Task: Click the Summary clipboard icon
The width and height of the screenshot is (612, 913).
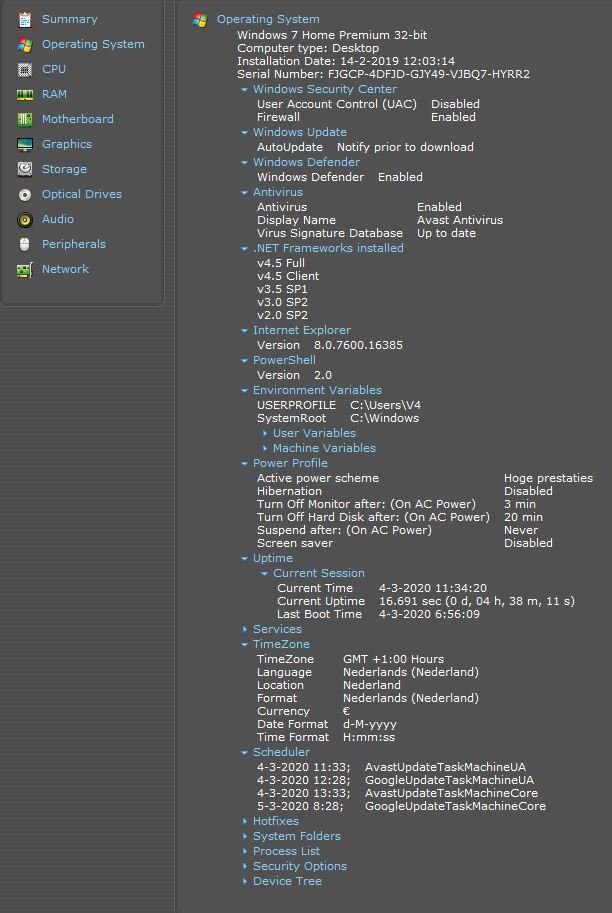Action: [24, 19]
